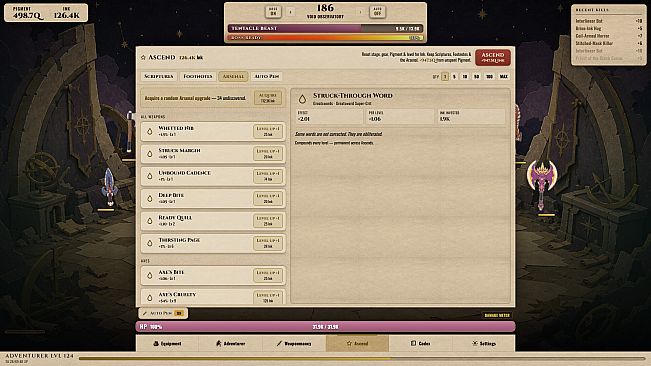Screen dimensions: 651x366
Task: Set buy quantity to 50
Action: (x=477, y=76)
